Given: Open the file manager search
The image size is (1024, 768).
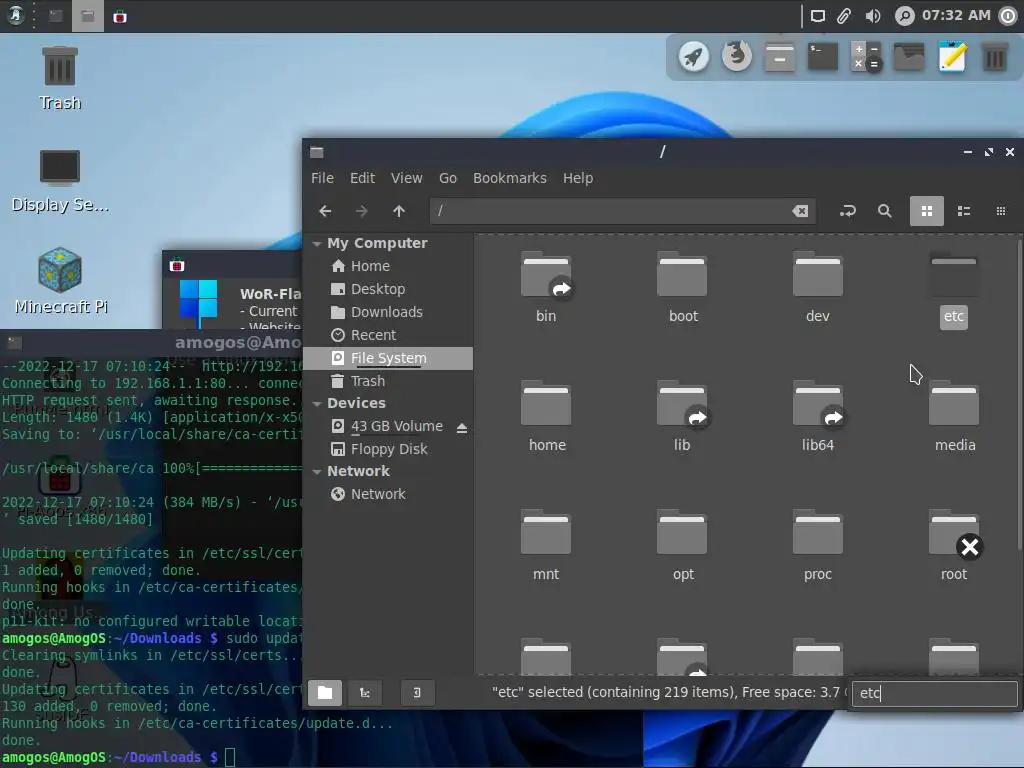Looking at the screenshot, I should [885, 211].
